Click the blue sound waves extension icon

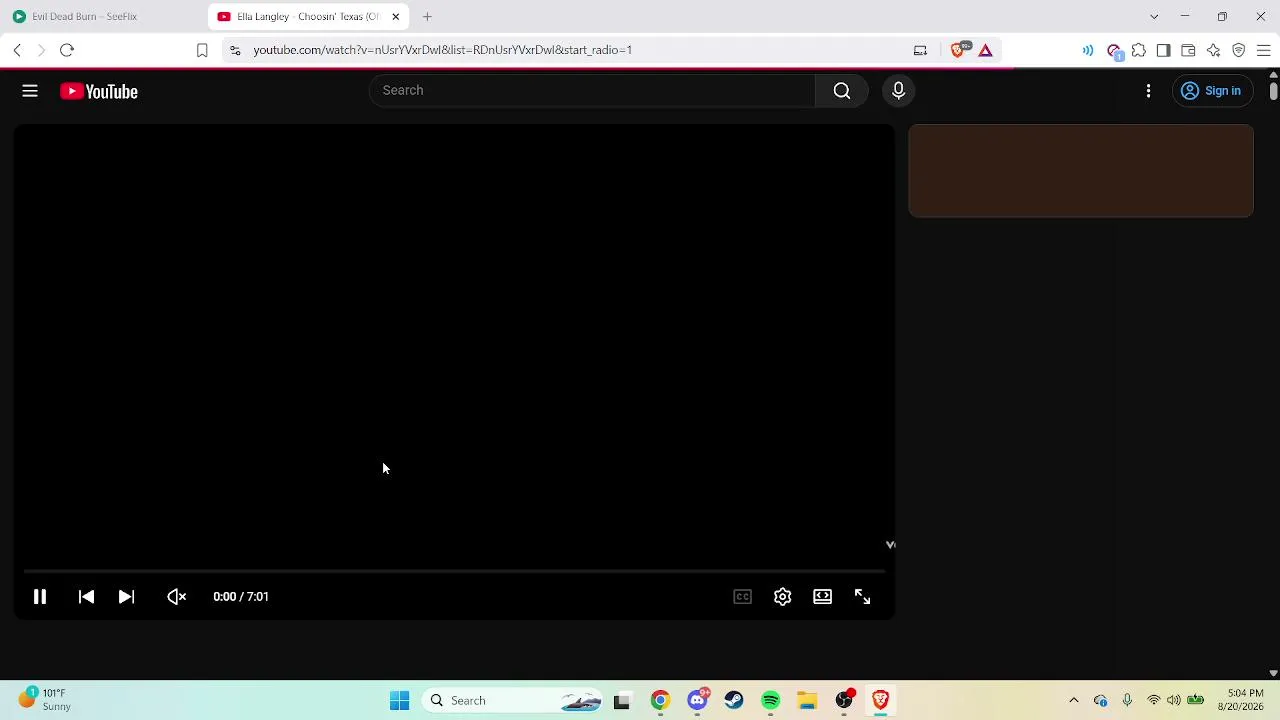(x=1088, y=50)
